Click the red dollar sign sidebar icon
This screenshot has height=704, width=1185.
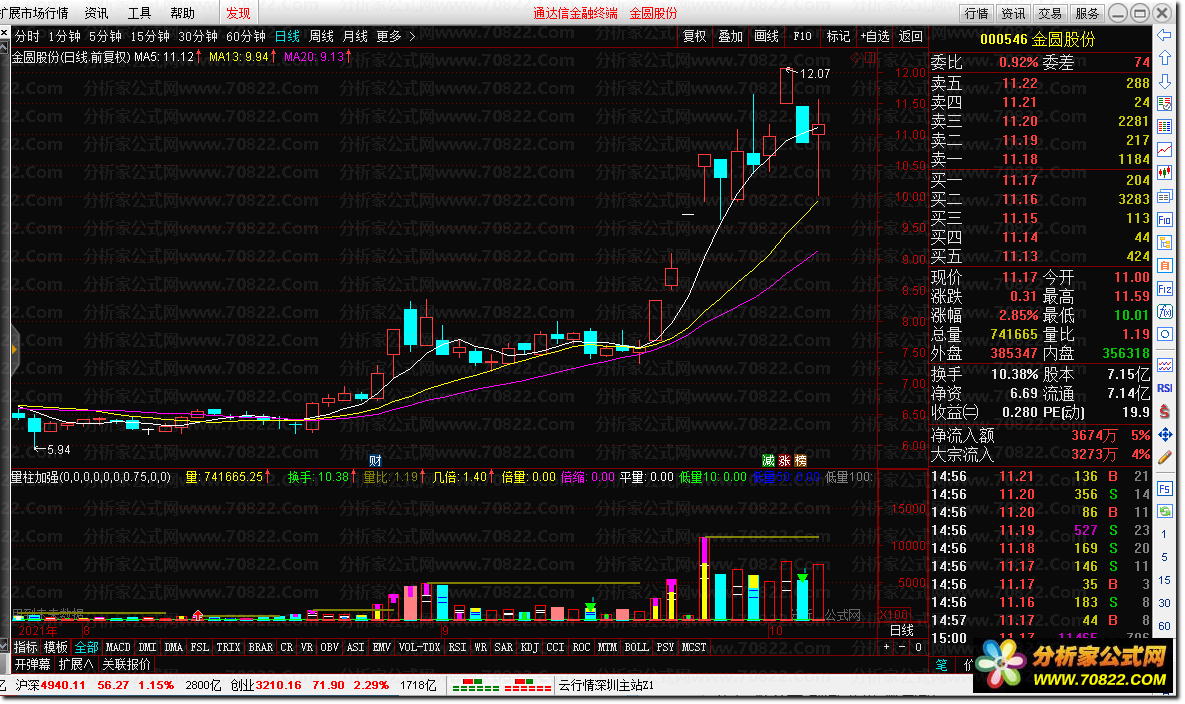point(1165,411)
